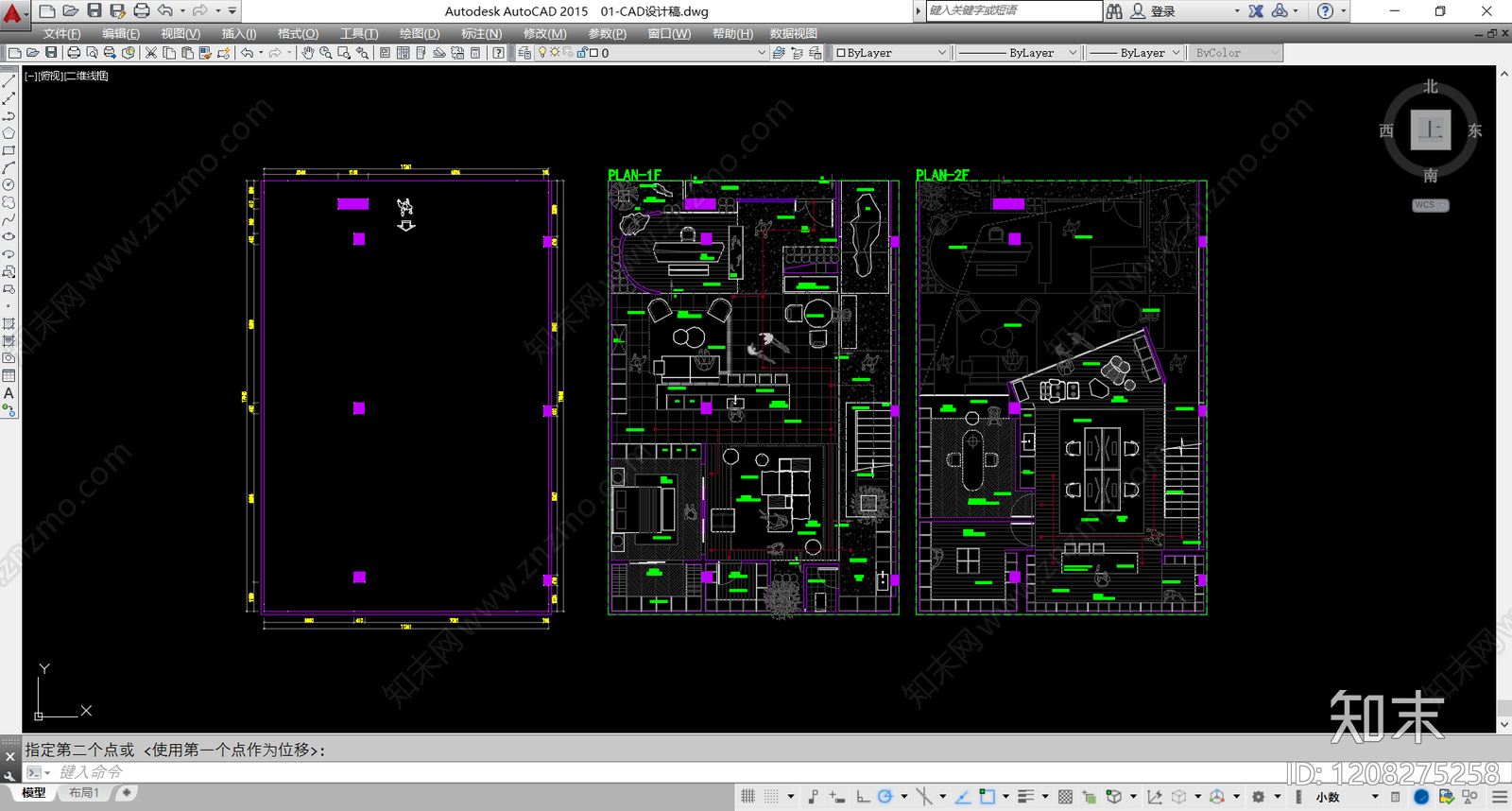Click the Zoom Realtime magnifier icon

click(325, 53)
